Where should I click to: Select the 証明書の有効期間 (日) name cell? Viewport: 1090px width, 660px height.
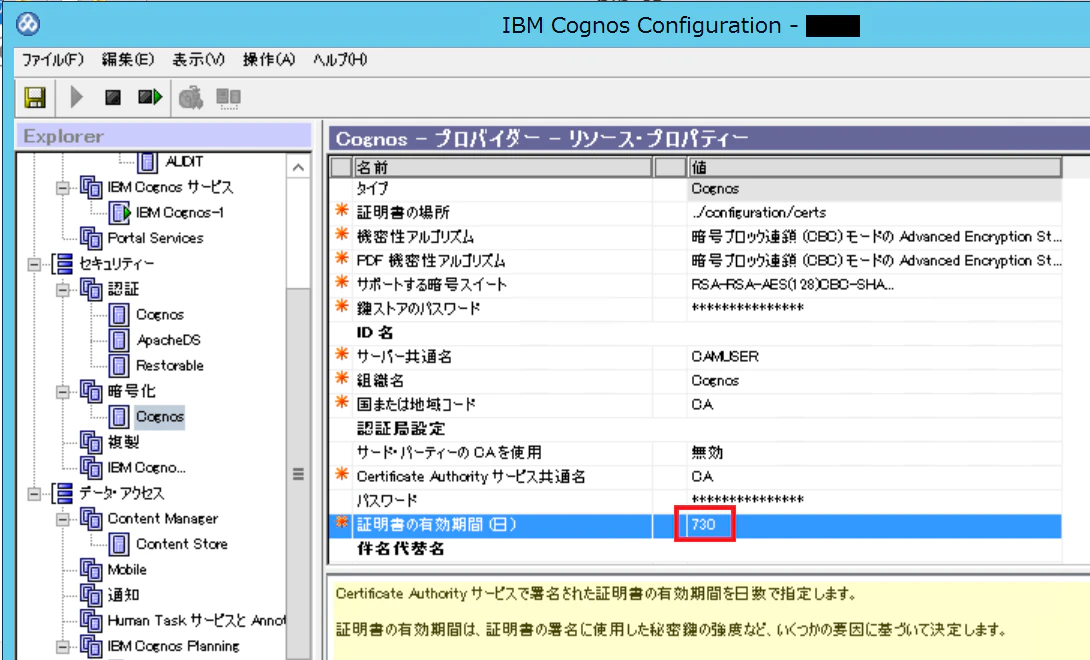(x=503, y=525)
